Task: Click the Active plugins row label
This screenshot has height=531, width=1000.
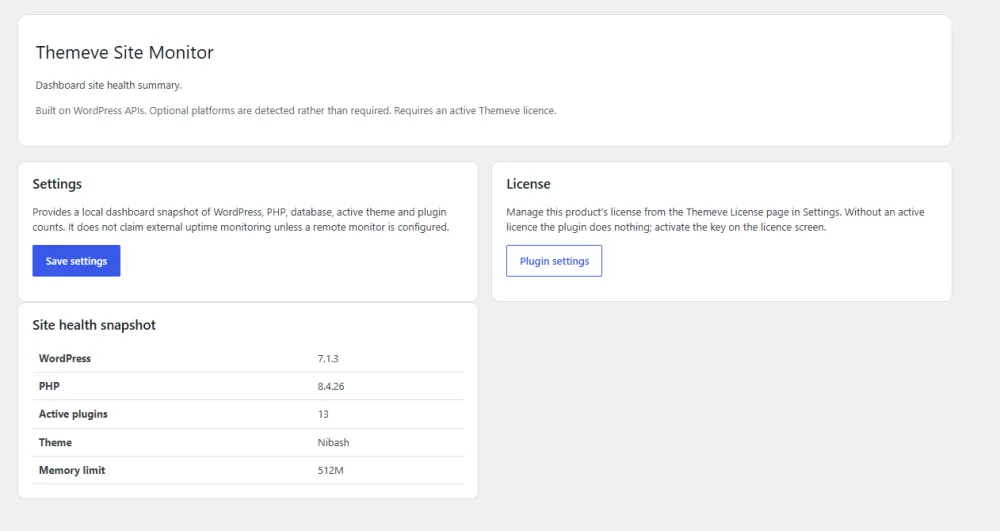Action: pos(73,414)
